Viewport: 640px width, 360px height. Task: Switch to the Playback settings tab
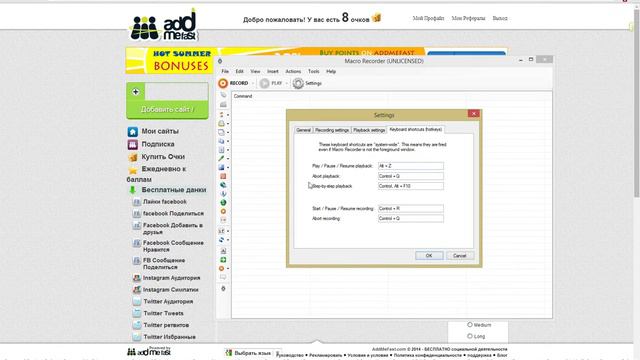click(x=369, y=130)
